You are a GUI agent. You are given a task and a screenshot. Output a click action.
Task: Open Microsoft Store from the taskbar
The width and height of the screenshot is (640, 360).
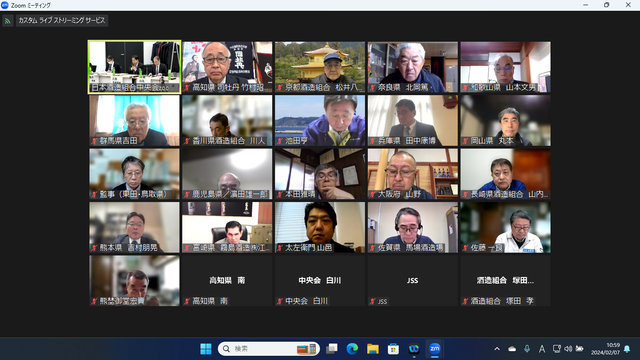(x=393, y=349)
